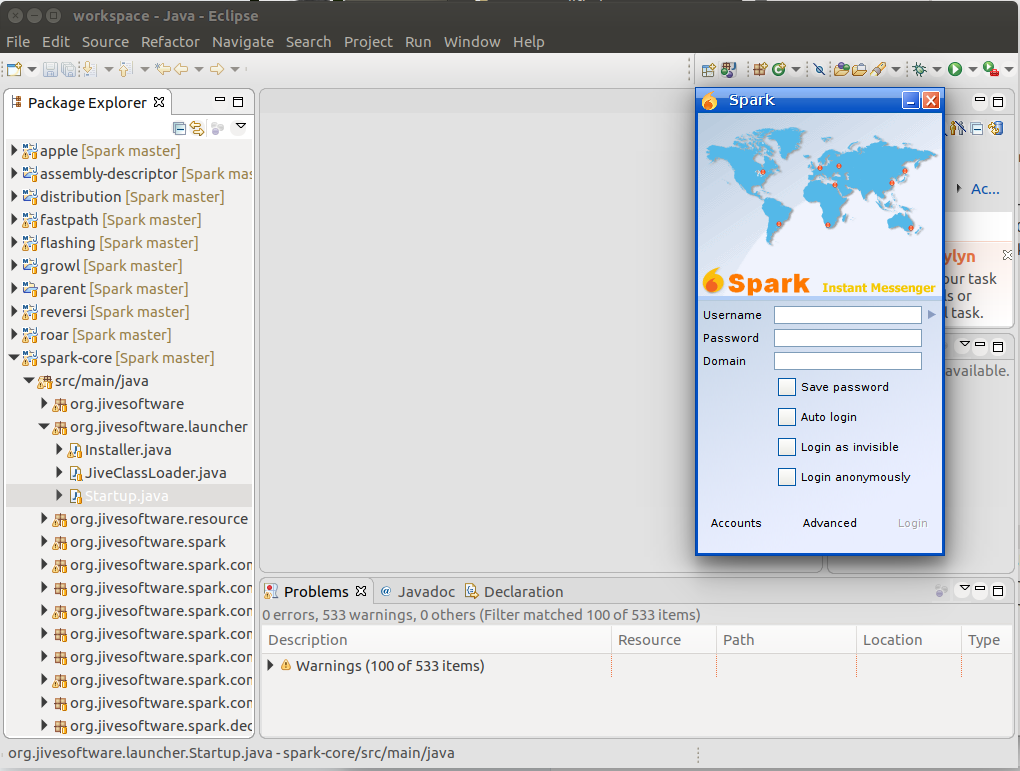This screenshot has width=1020, height=771.
Task: Maximize the Problems view panel
Action: (998, 590)
